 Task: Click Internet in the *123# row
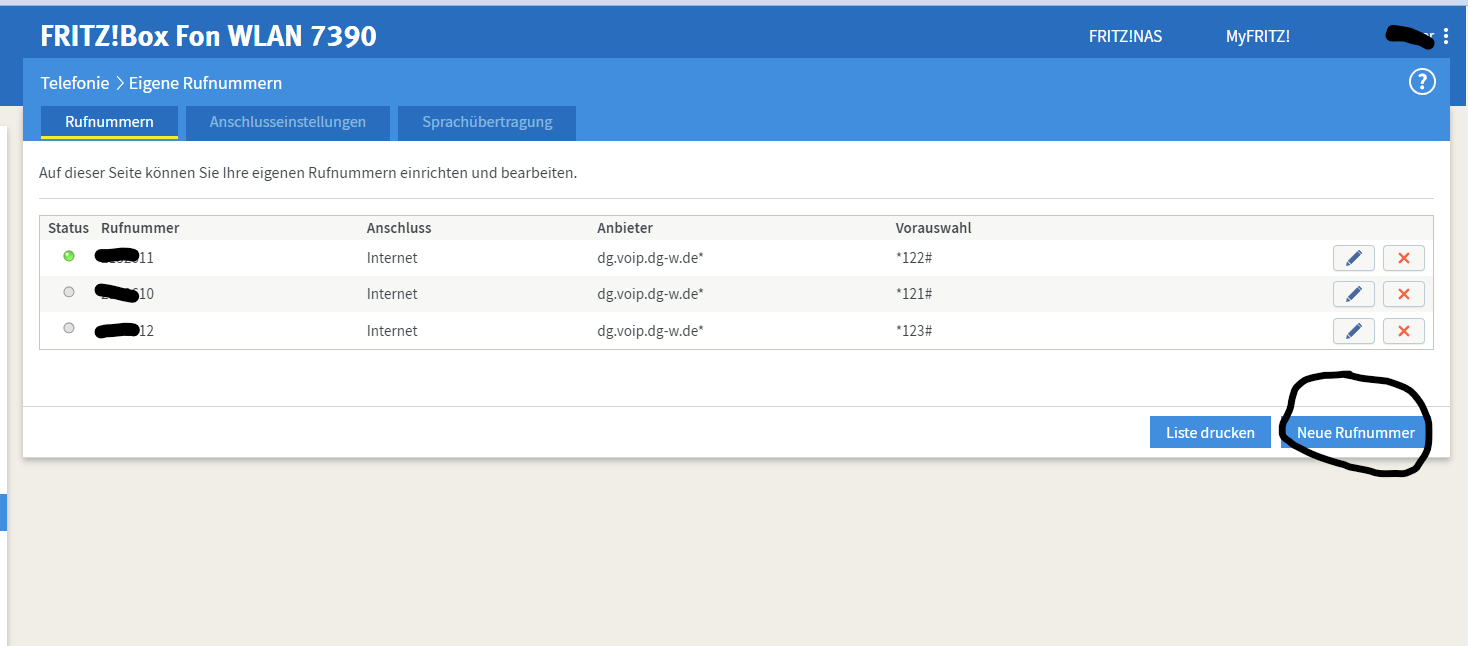pos(392,331)
